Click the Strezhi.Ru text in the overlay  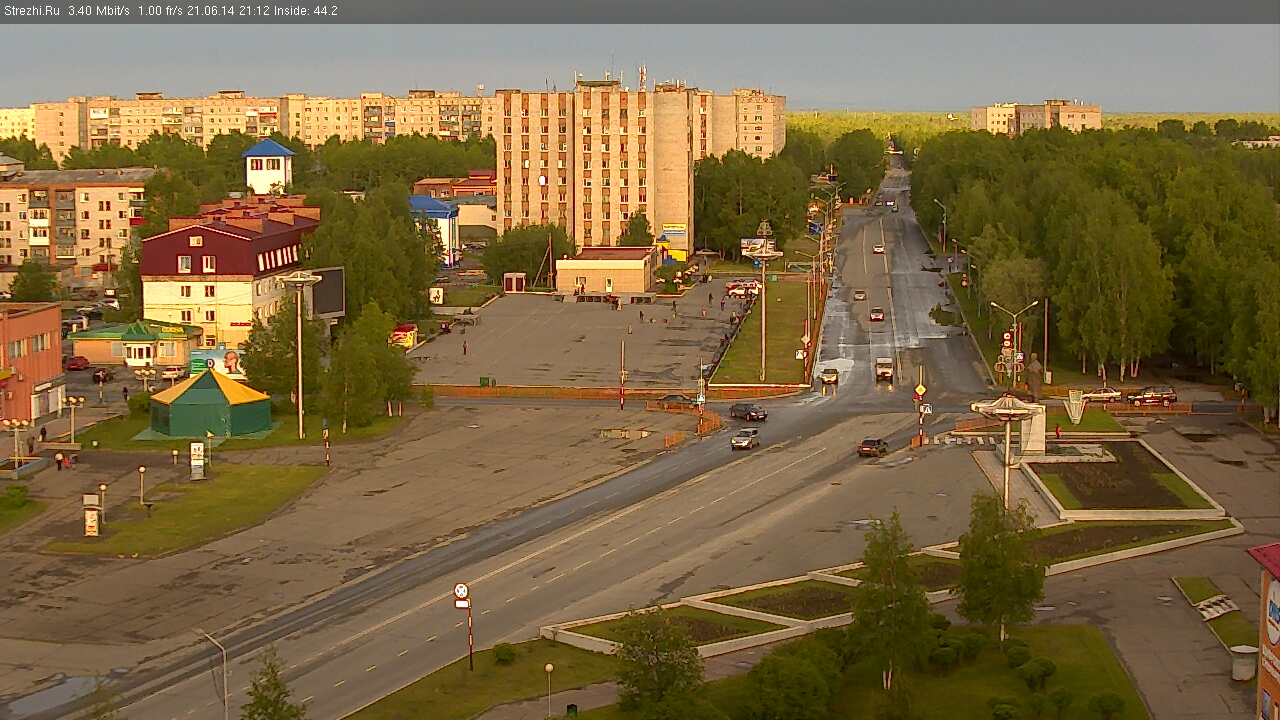(31, 11)
